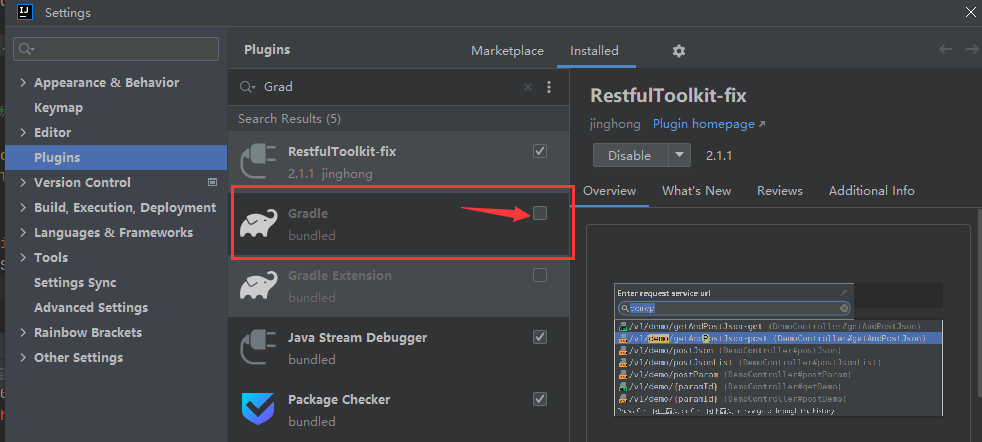Image resolution: width=982 pixels, height=442 pixels.
Task: Uncheck the Java Stream Debugger plugin
Action: [540, 337]
